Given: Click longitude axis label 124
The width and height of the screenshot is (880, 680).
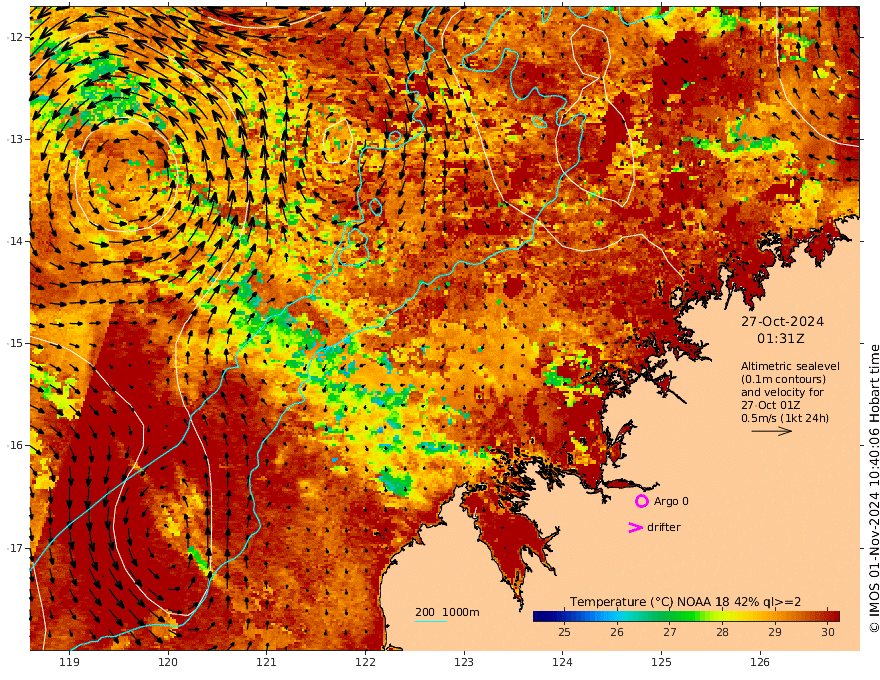Looking at the screenshot, I should pyautogui.click(x=562, y=662).
